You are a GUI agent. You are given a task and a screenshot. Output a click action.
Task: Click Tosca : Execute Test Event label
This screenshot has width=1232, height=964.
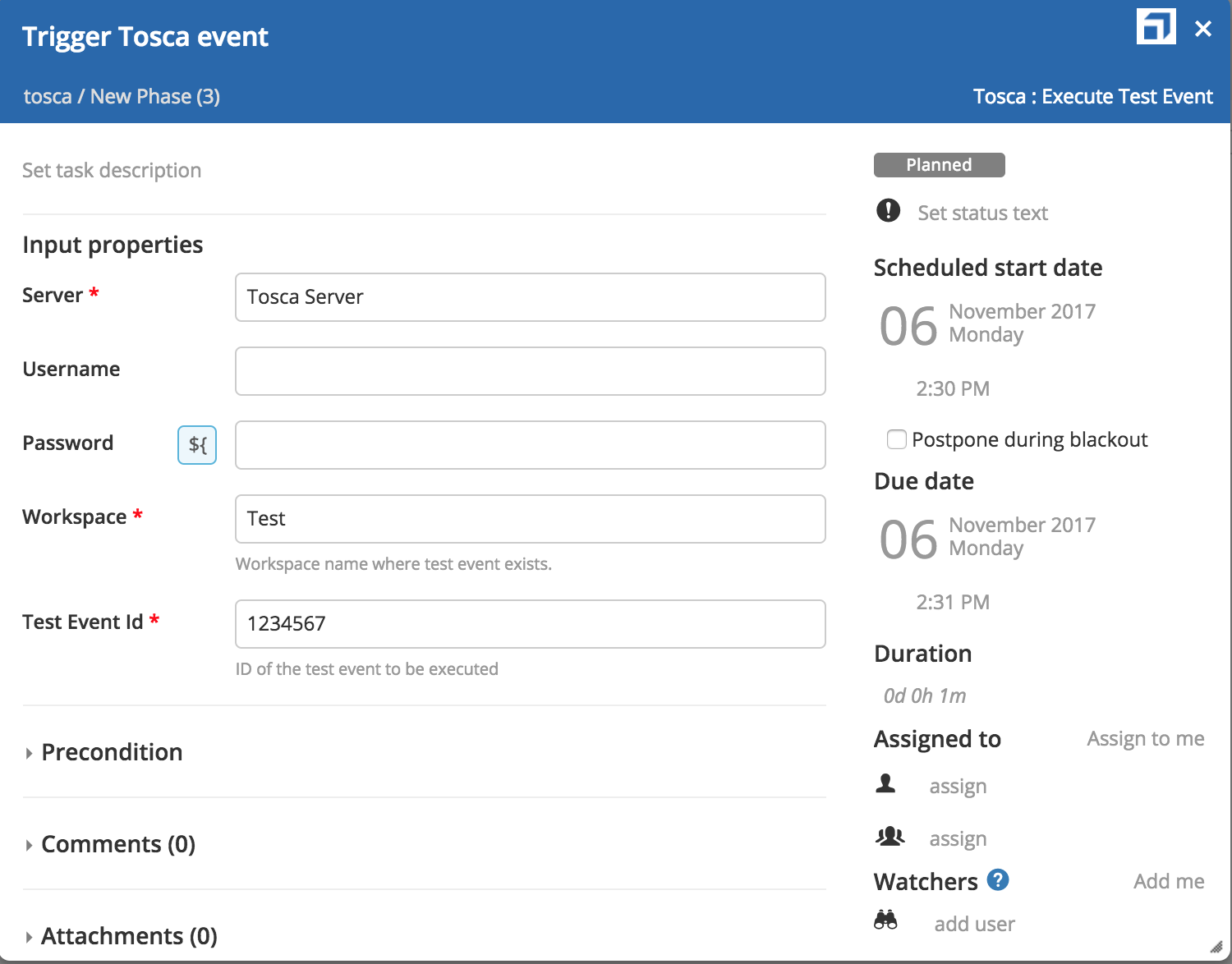pos(1092,96)
